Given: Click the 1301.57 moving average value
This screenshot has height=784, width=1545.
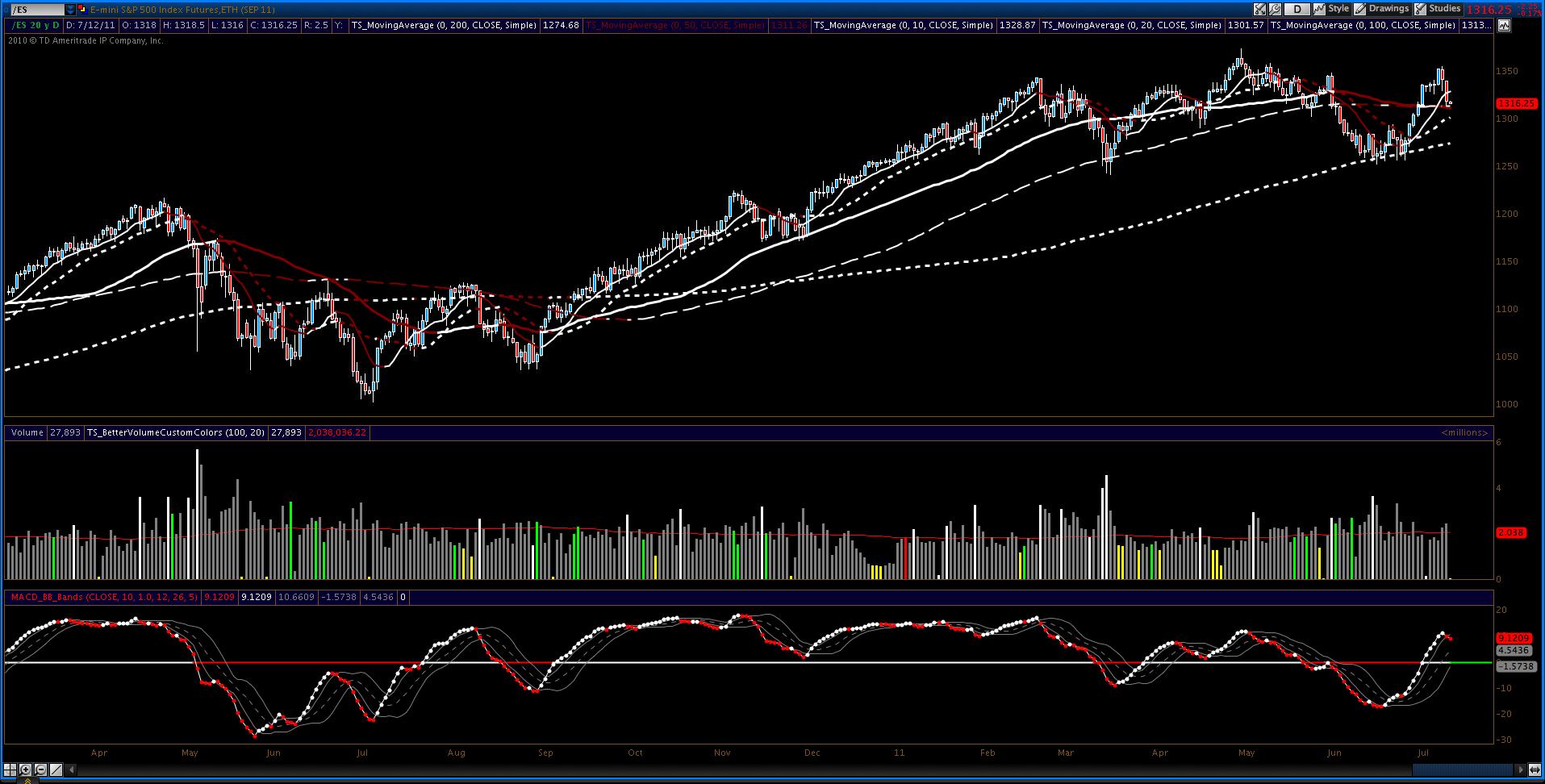Looking at the screenshot, I should click(x=1246, y=25).
